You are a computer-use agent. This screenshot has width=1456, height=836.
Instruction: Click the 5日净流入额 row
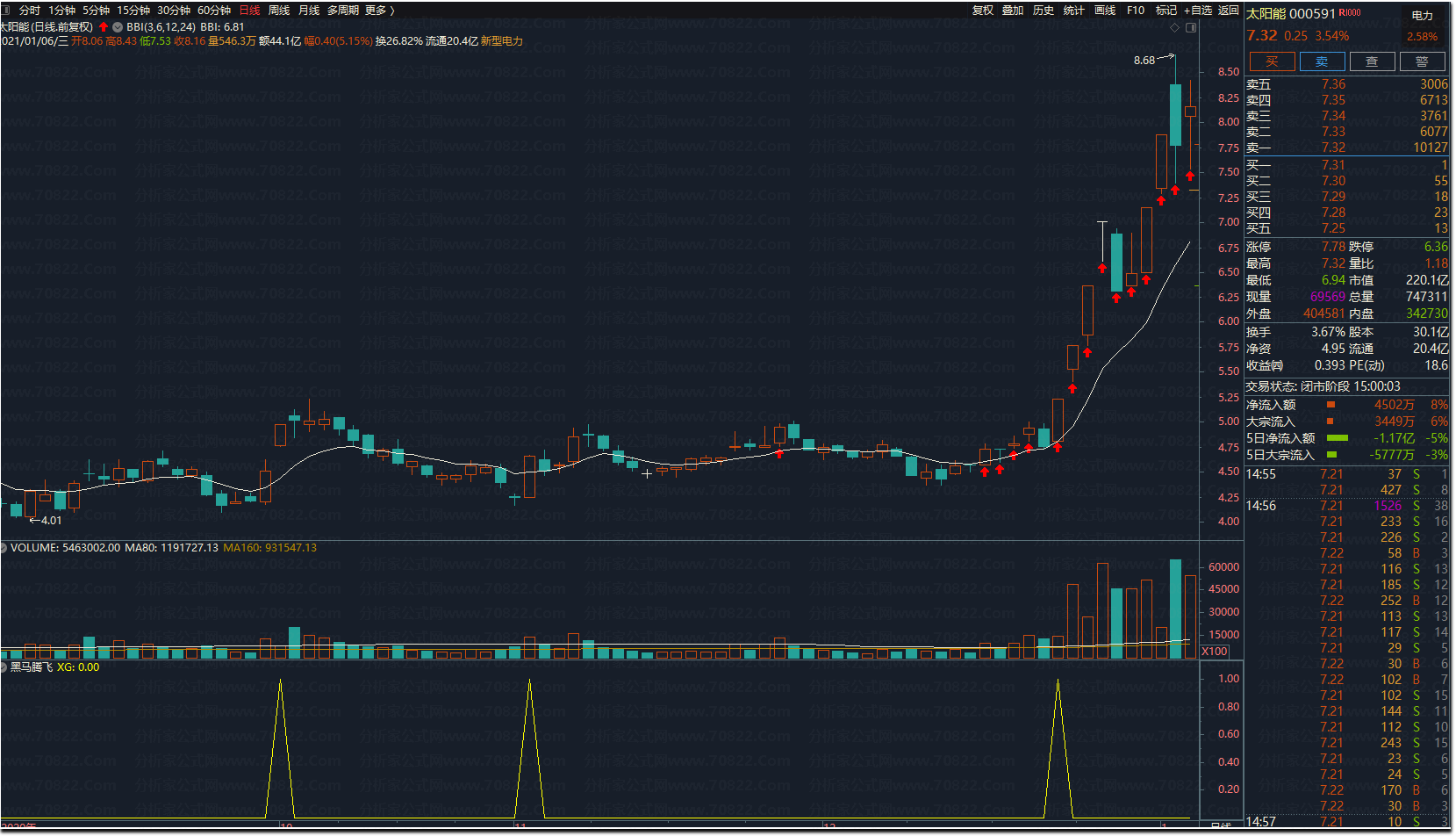click(1346, 438)
